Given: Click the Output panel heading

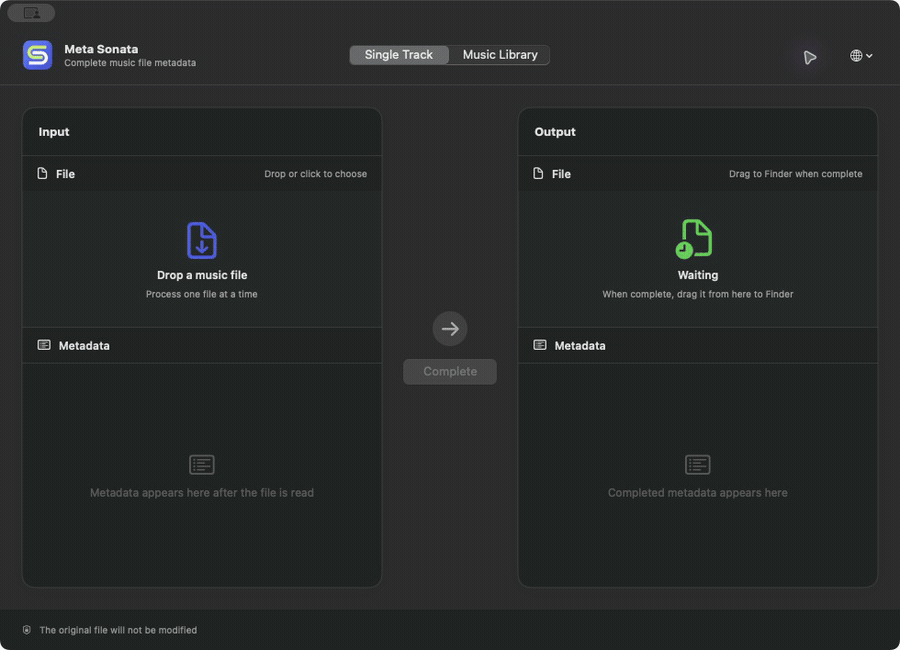Looking at the screenshot, I should coord(555,132).
